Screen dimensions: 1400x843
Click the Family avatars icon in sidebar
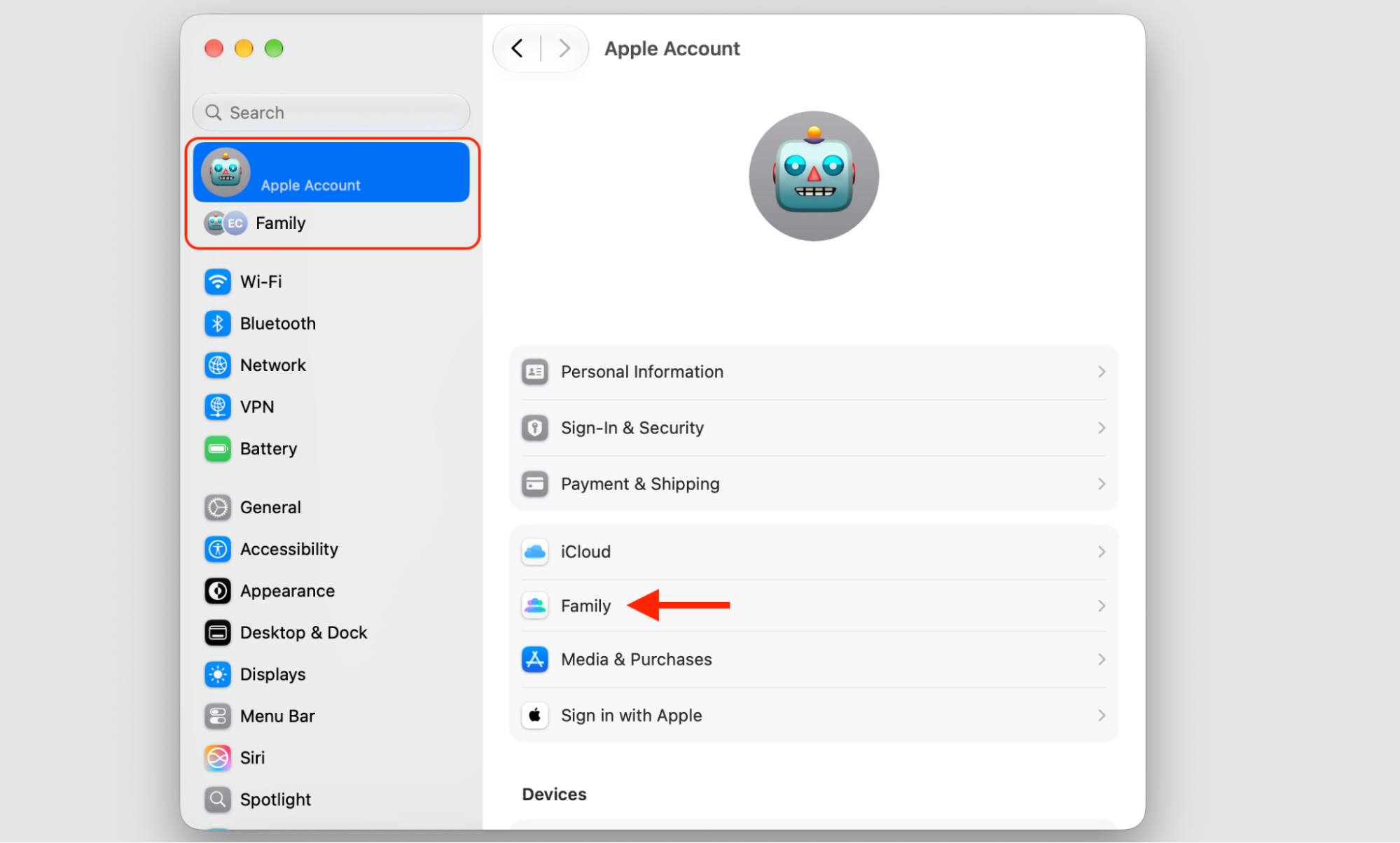point(226,223)
